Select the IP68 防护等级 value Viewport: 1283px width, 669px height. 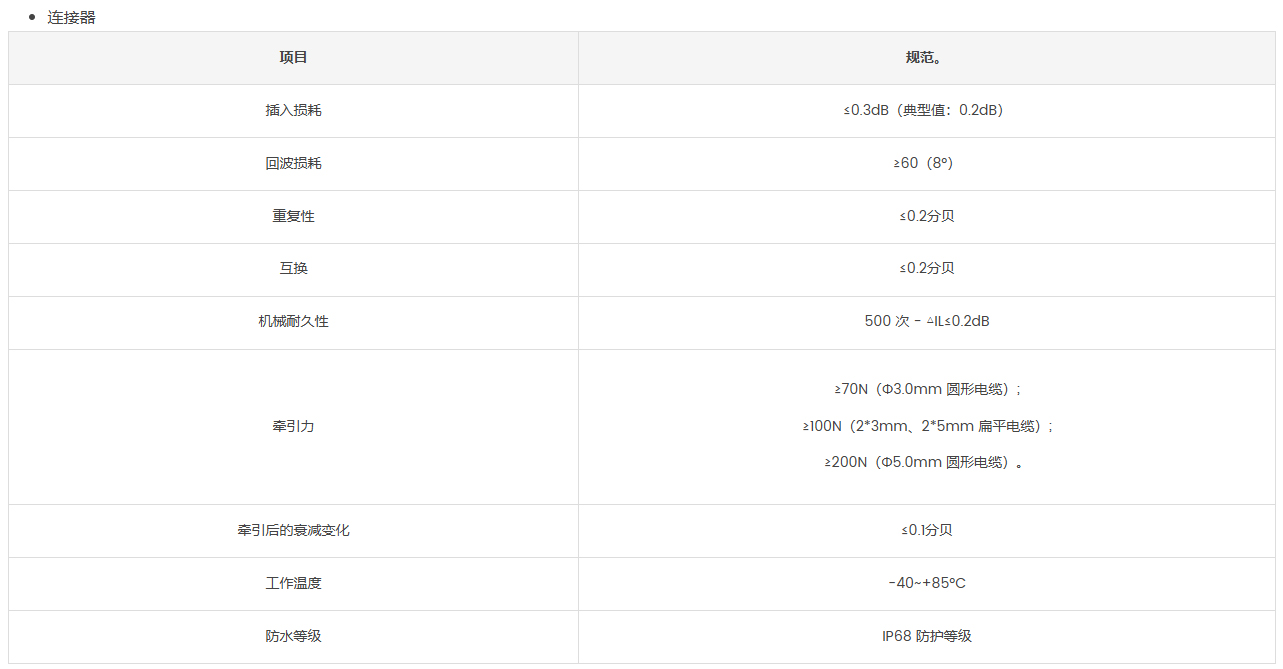point(926,637)
